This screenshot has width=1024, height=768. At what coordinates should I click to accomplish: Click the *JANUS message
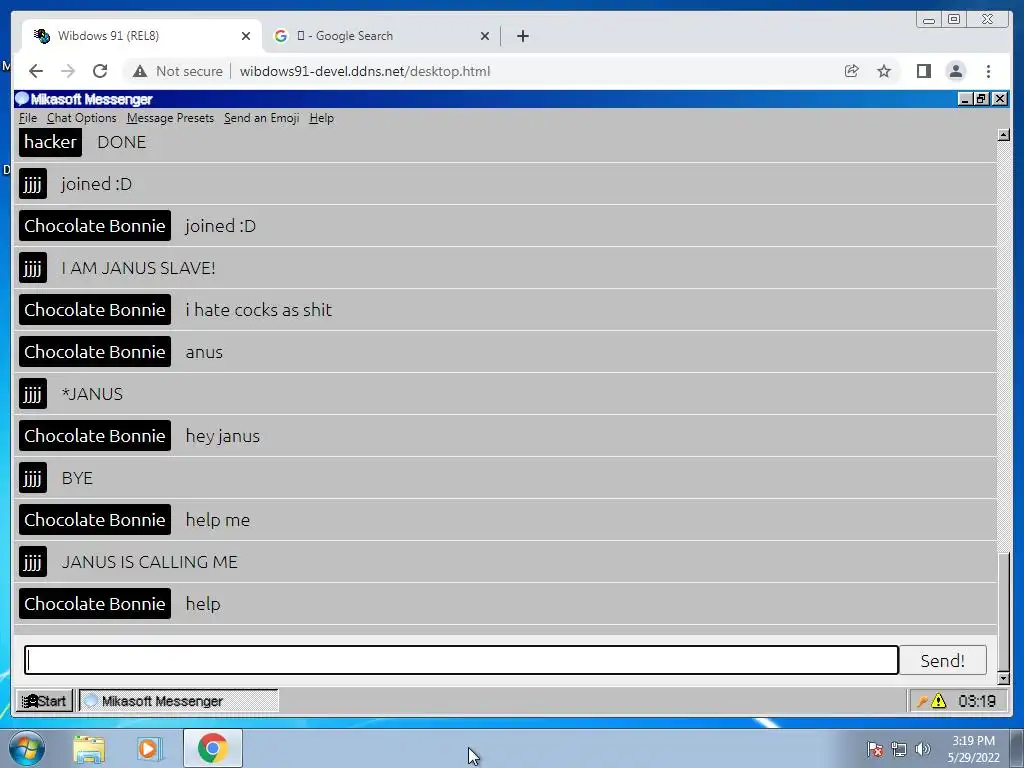pos(92,394)
